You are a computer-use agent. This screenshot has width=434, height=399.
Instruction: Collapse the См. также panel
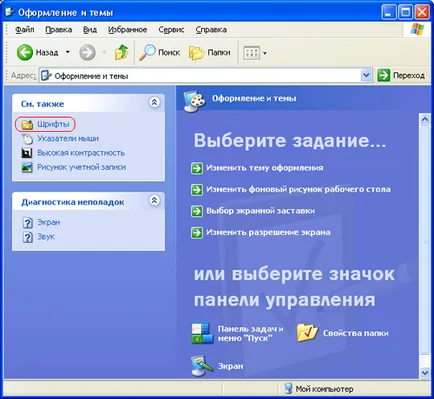pyautogui.click(x=154, y=102)
